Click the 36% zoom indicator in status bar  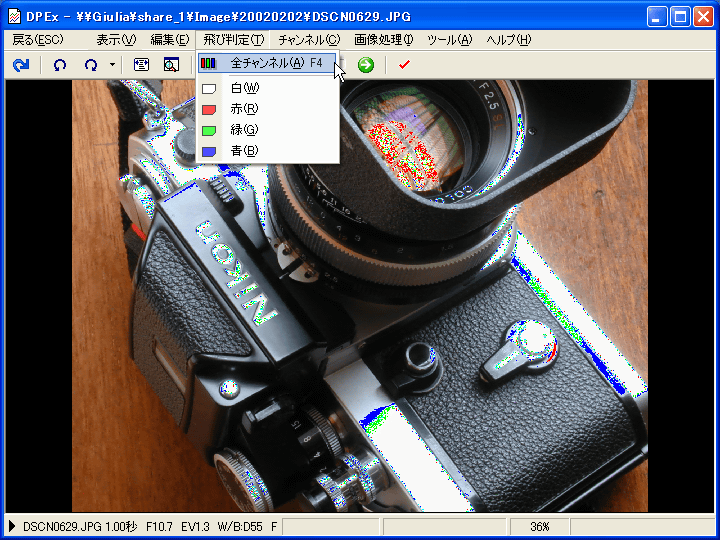point(540,526)
